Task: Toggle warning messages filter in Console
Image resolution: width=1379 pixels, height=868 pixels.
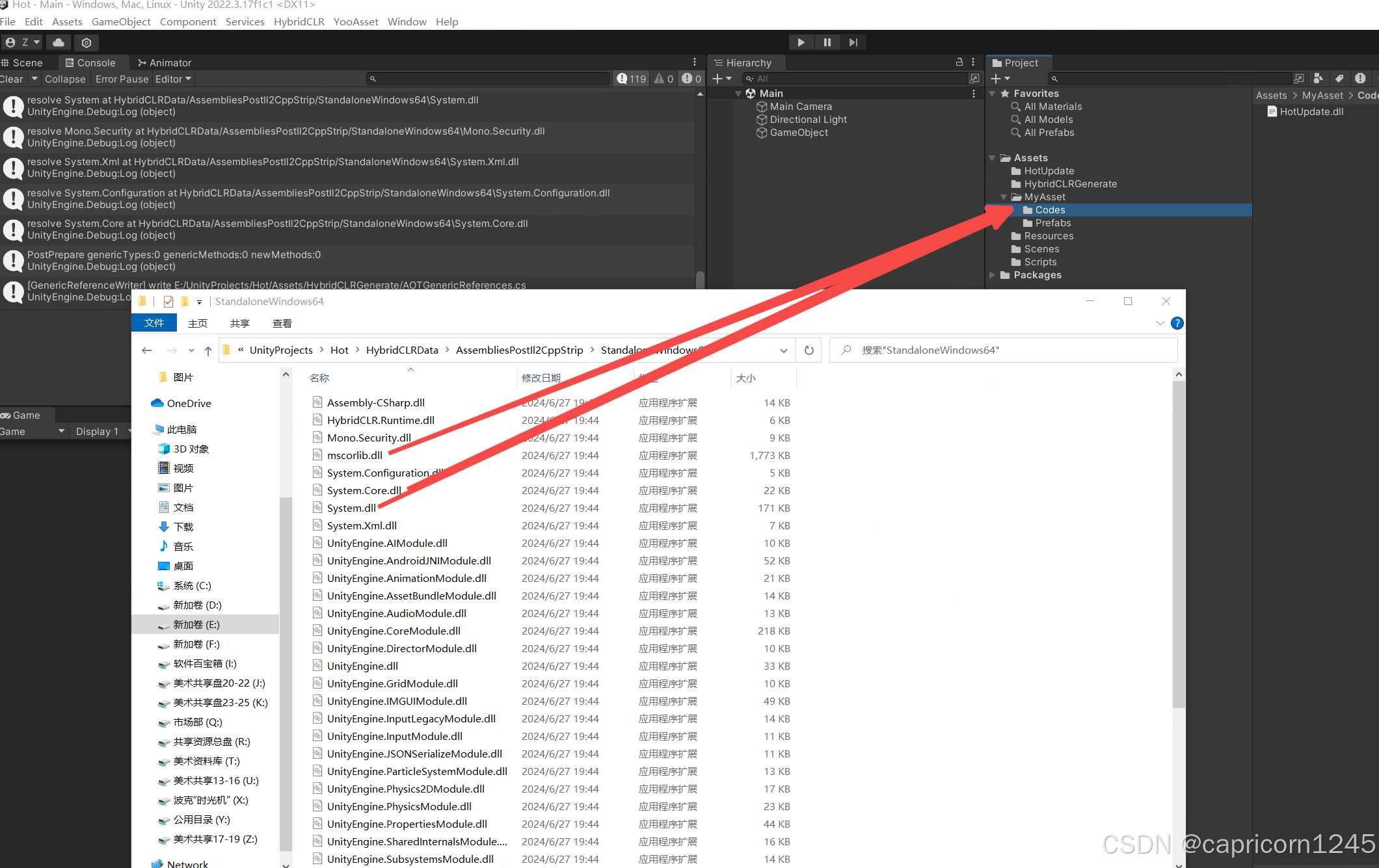Action: coord(663,79)
